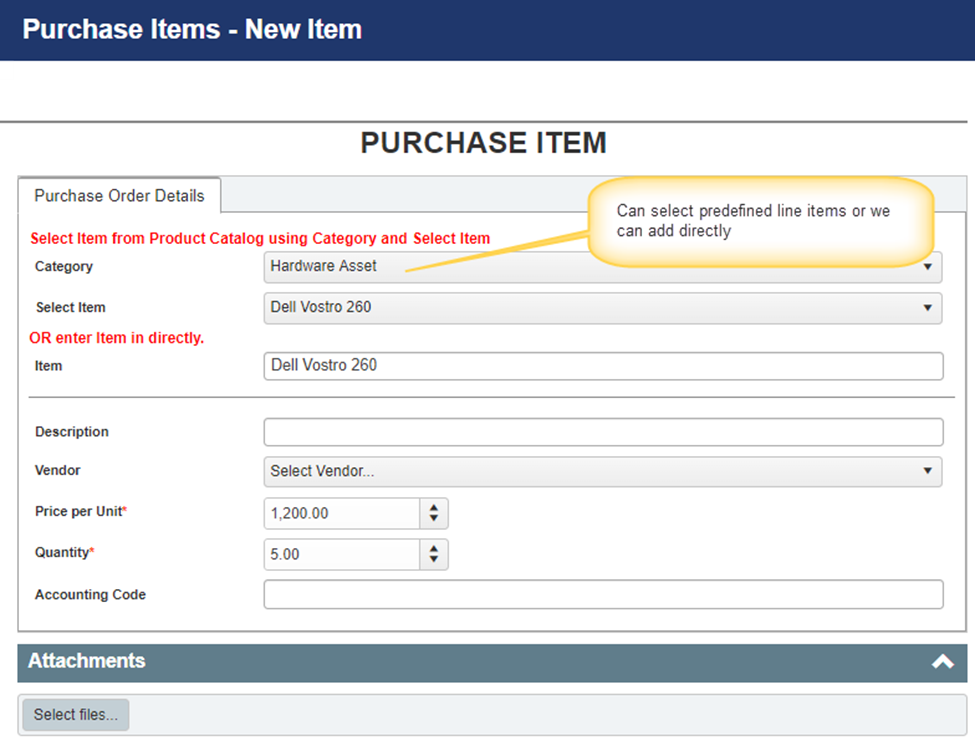Expand the Select Item dropdown
This screenshot has height=746, width=975.
tap(600, 308)
